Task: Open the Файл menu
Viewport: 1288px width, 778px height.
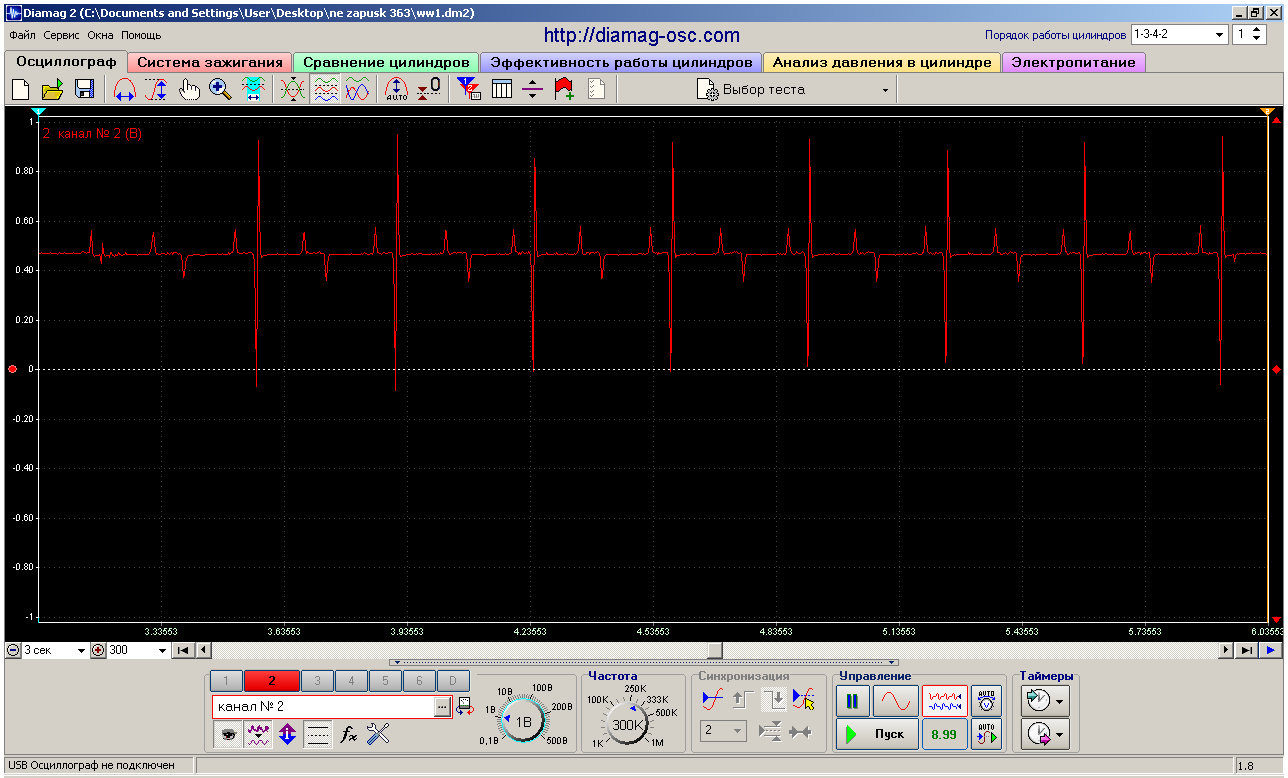Action: (x=22, y=35)
